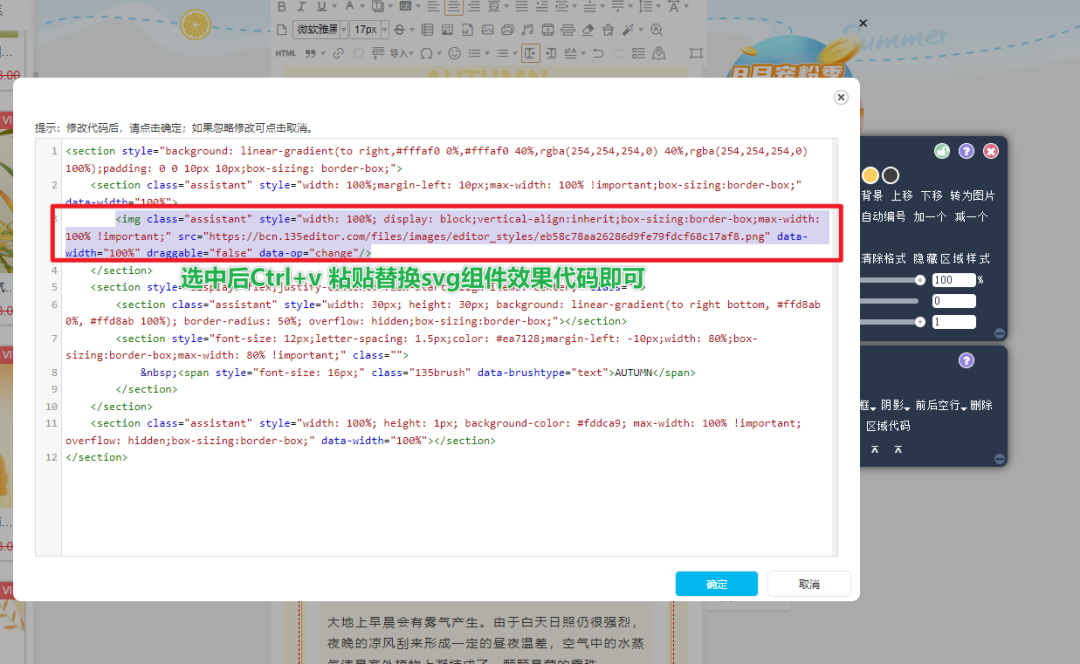This screenshot has height=664, width=1080.
Task: Insert a table via the table icon
Action: click(x=427, y=30)
